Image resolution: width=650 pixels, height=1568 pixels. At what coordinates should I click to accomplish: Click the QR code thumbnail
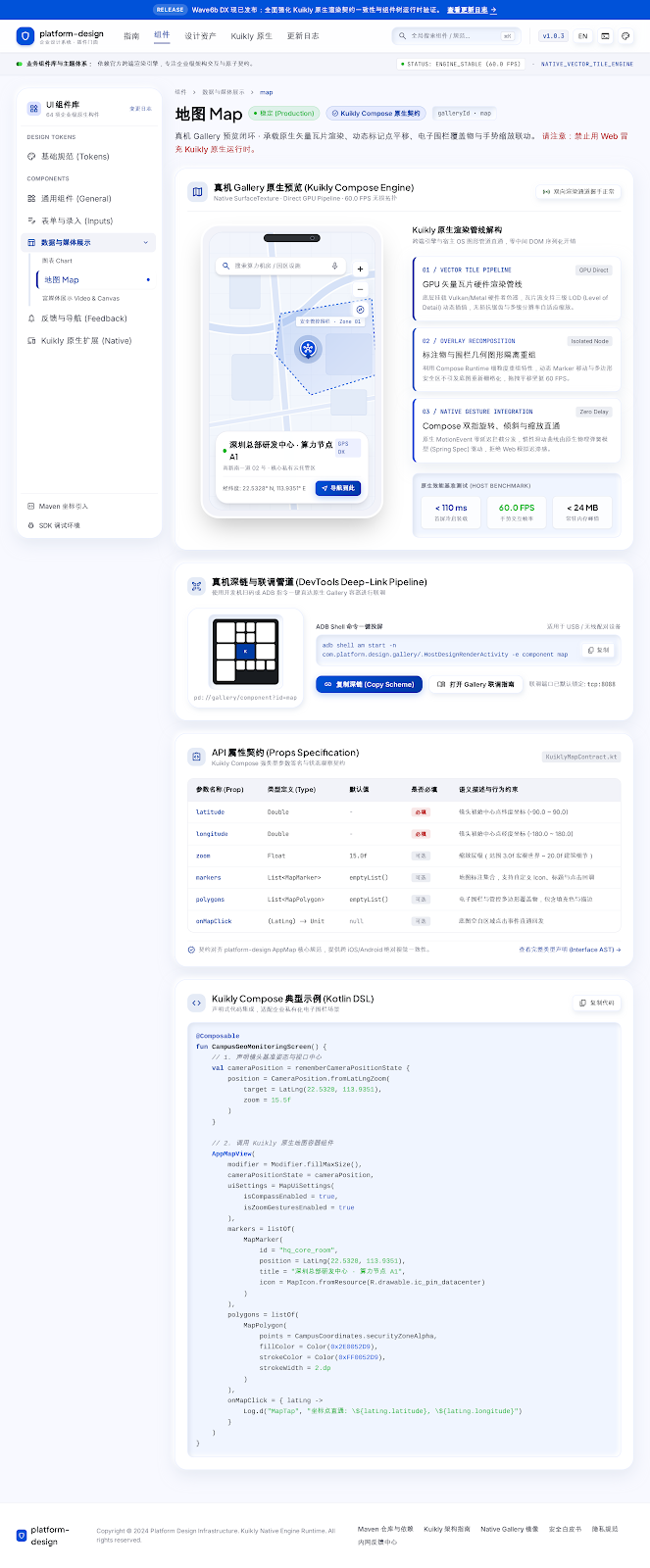(245, 652)
